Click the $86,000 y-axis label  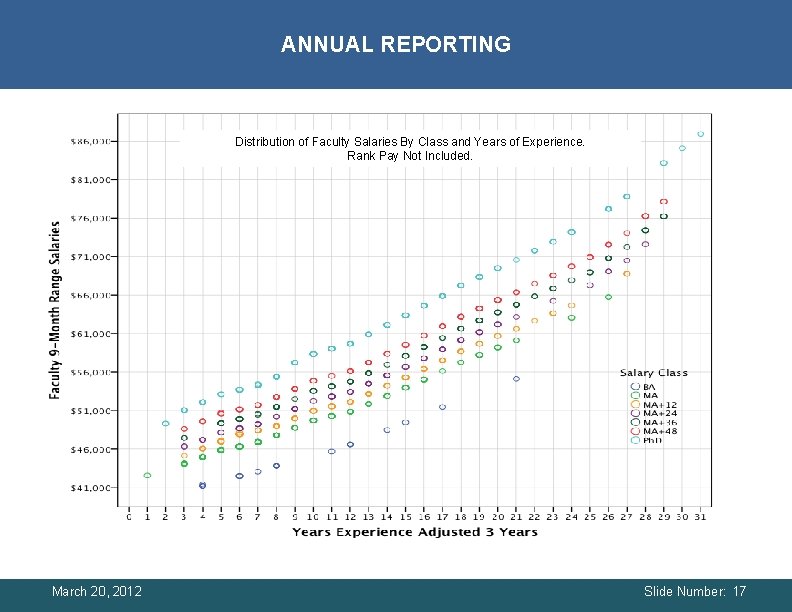(x=90, y=141)
